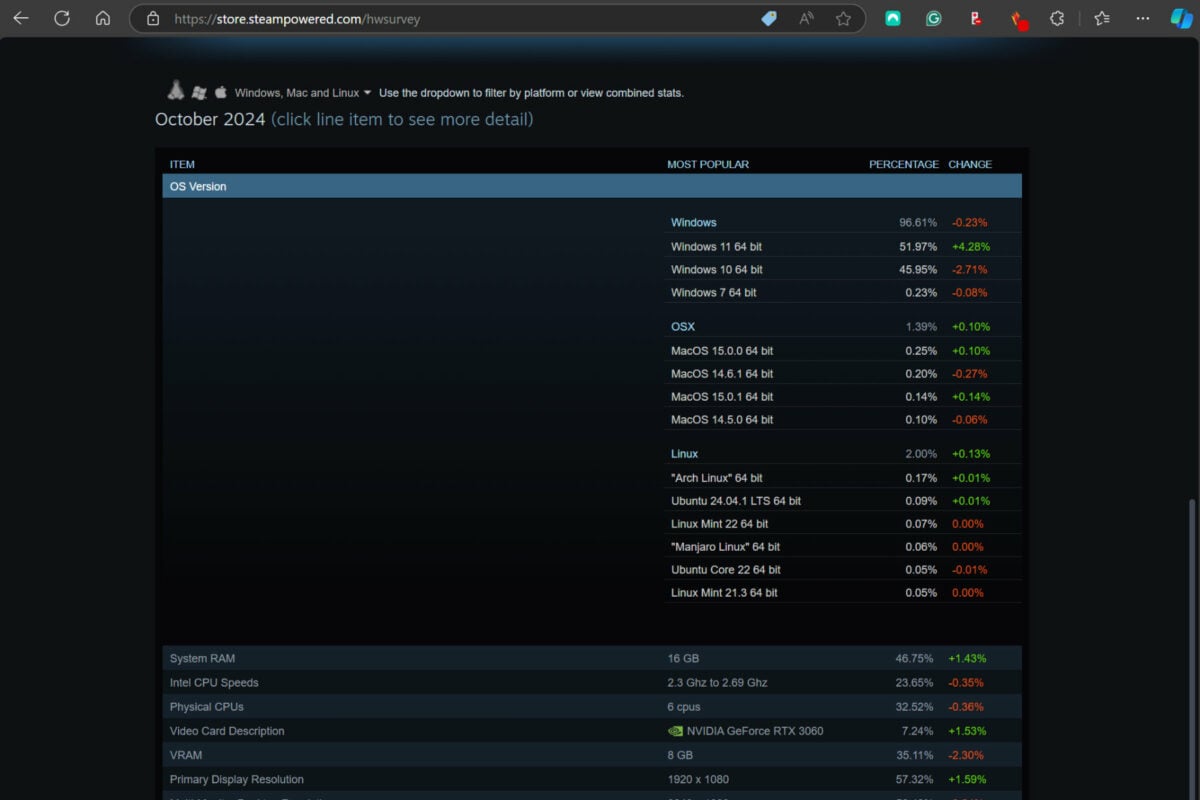Click the shopping tag icon in address bar
Image resolution: width=1200 pixels, height=800 pixels.
[x=768, y=18]
